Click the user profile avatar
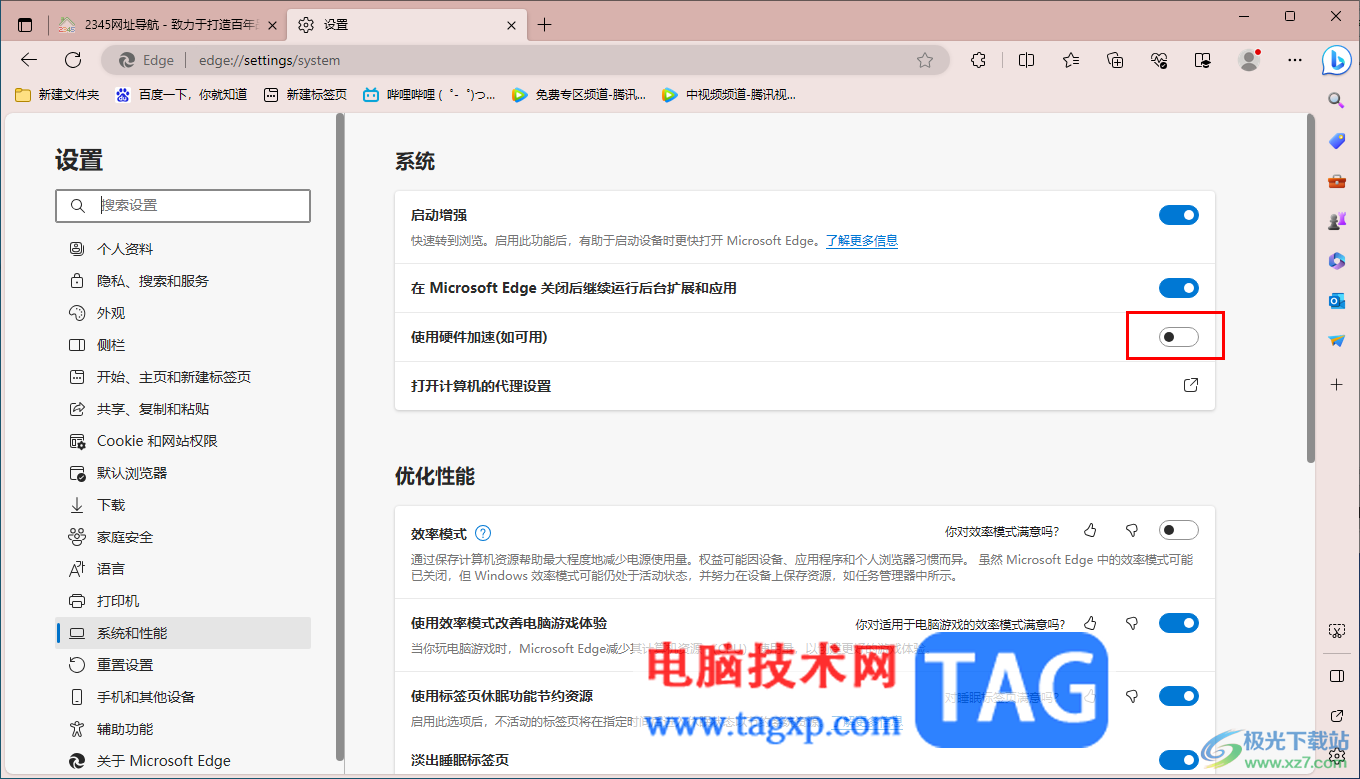Screen dimensions: 1360x779 click(x=1249, y=60)
